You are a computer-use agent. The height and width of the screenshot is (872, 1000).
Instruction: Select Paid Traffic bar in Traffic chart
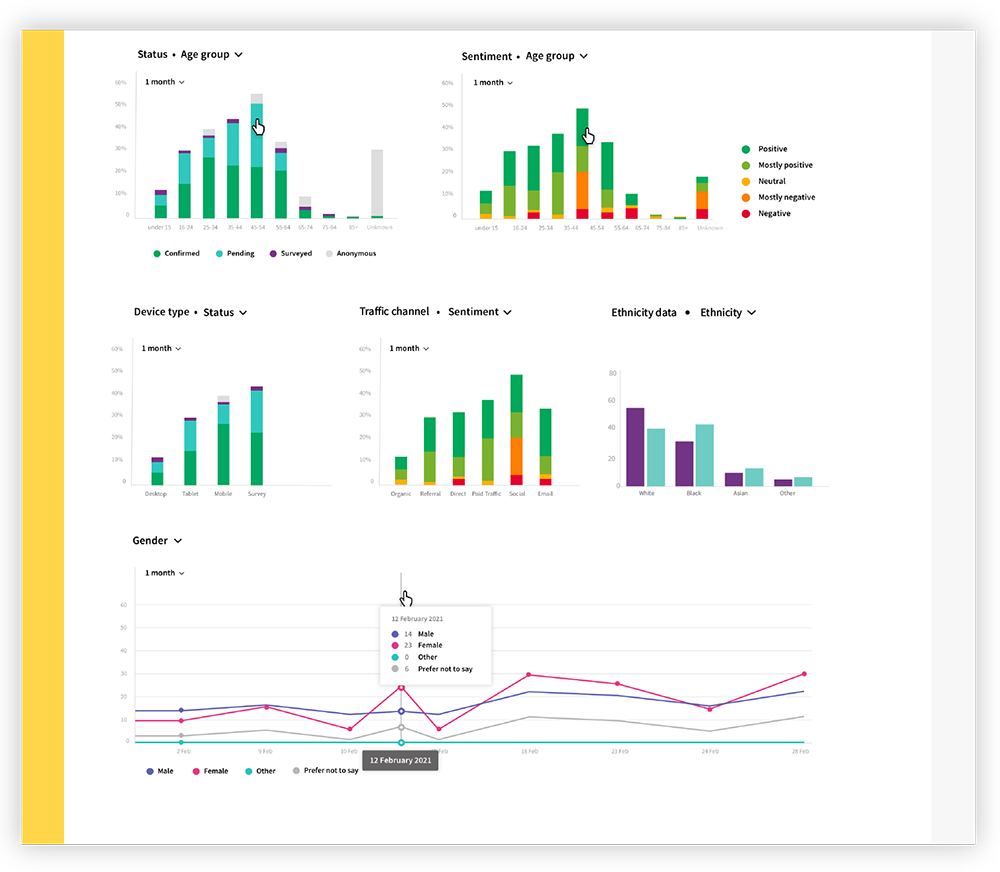tap(488, 443)
